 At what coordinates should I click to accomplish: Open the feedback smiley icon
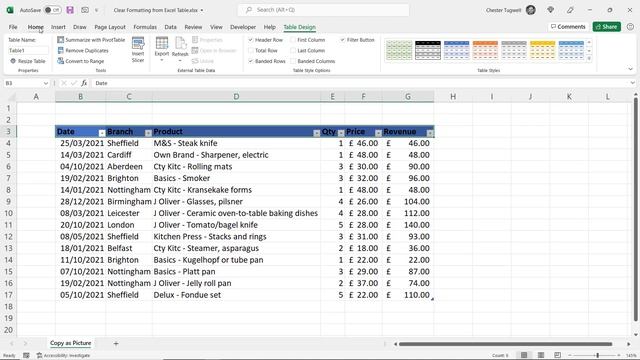[x=630, y=27]
